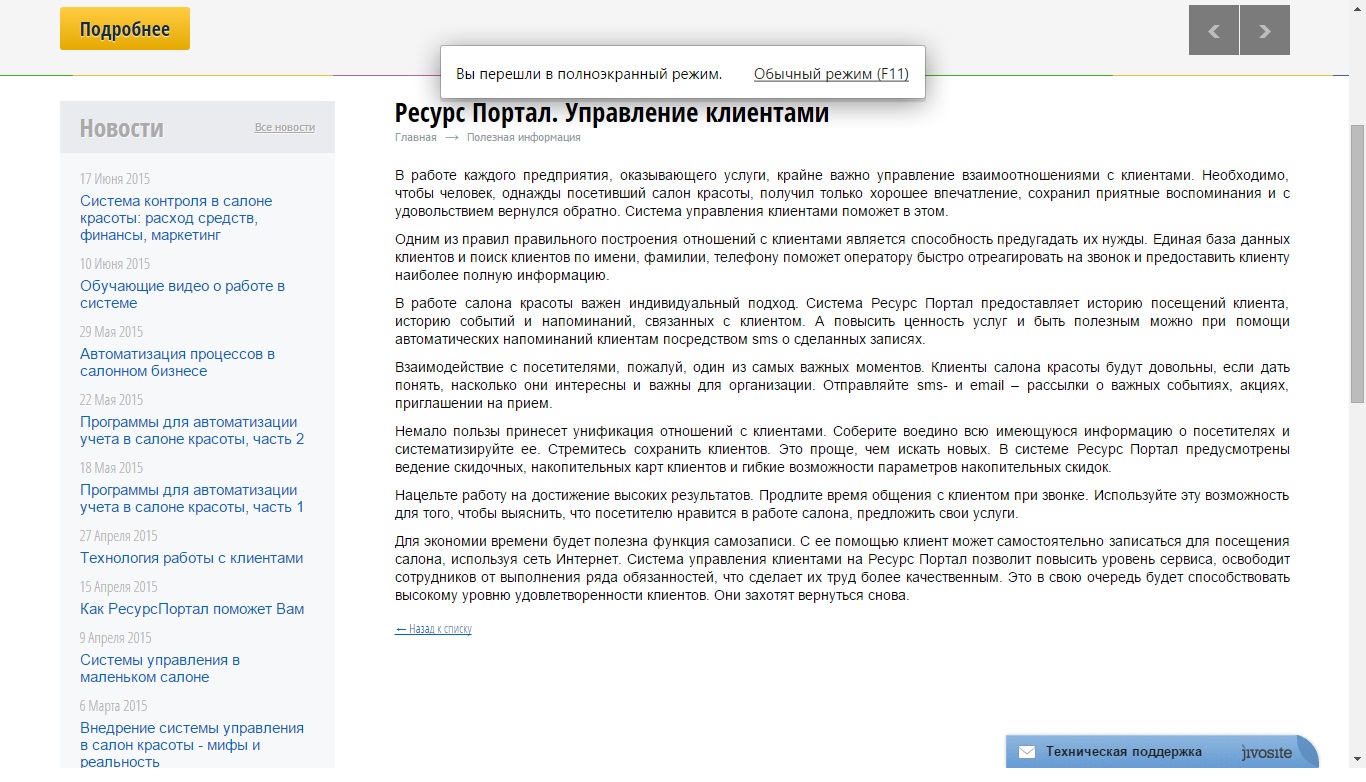Click the heading Ресурс Портал. Управление клиентами
Viewport: 1366px width, 782px height.
[612, 113]
